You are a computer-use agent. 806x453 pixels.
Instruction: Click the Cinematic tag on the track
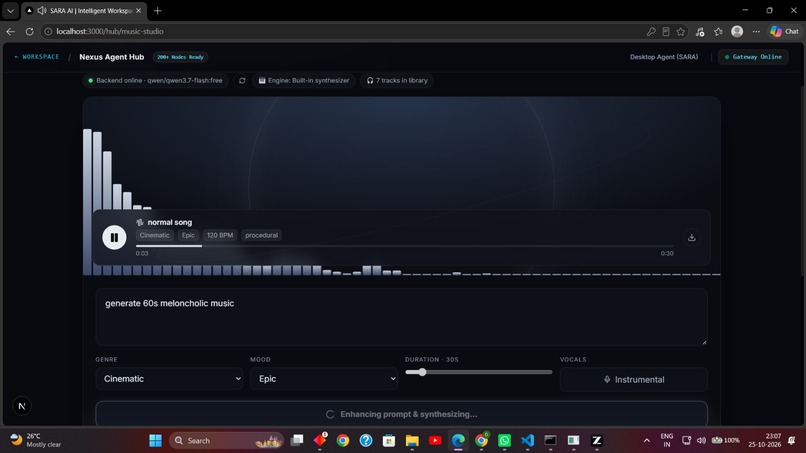[154, 235]
